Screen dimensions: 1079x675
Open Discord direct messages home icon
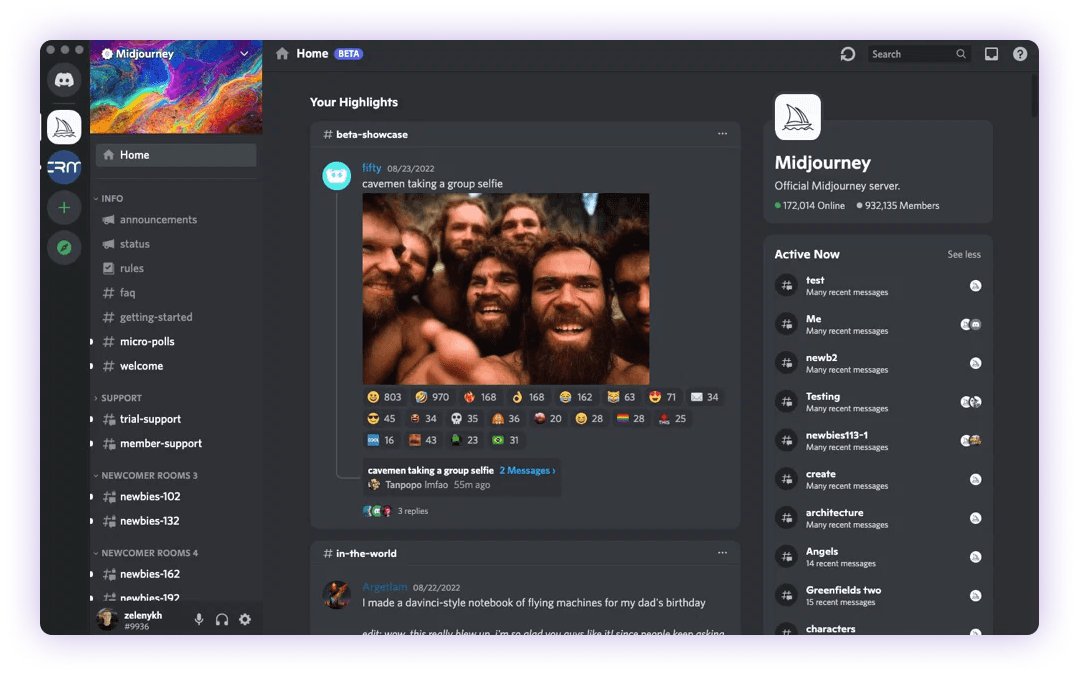64,79
